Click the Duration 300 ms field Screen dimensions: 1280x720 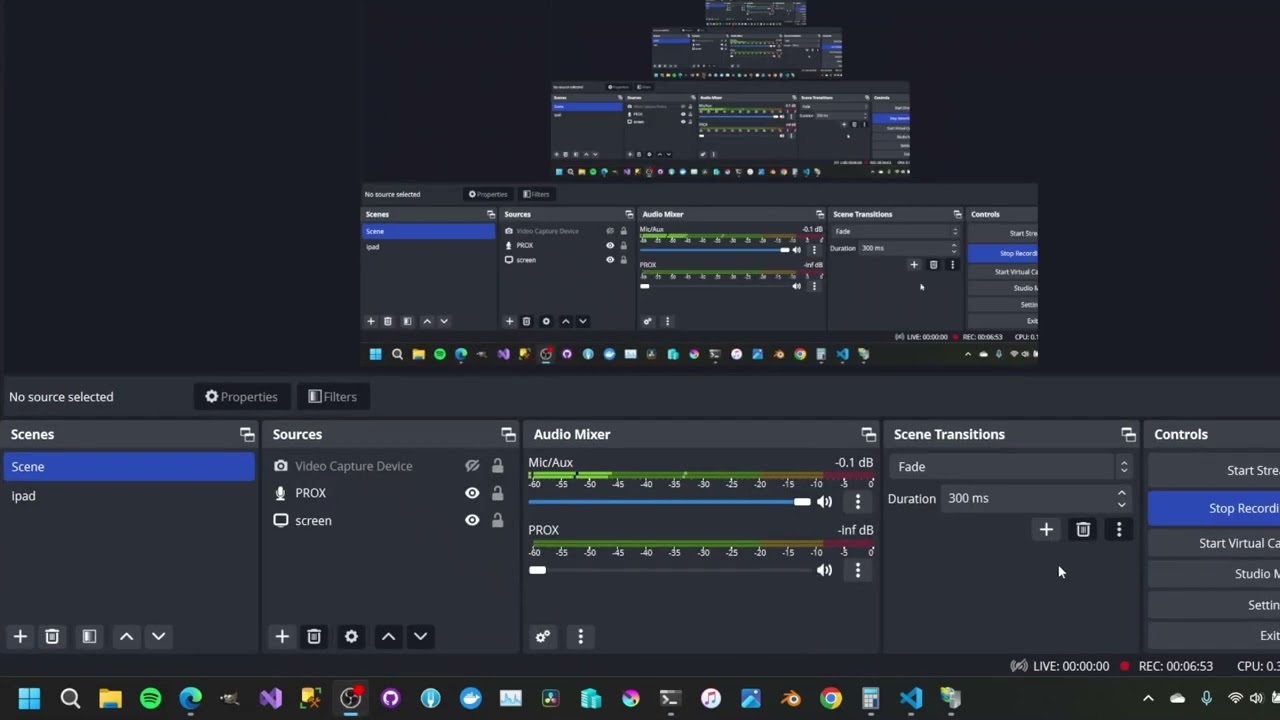pyautogui.click(x=1037, y=498)
